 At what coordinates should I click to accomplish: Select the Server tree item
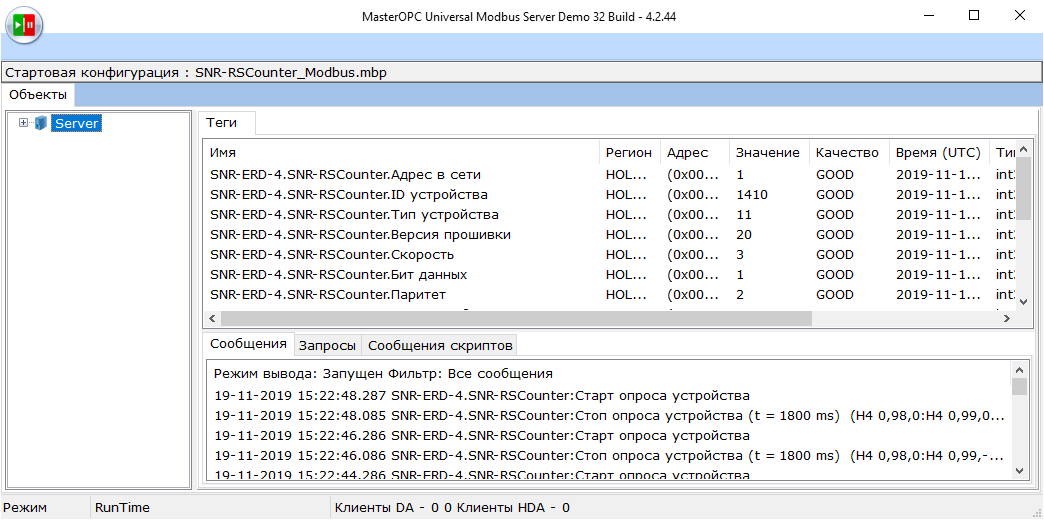76,123
